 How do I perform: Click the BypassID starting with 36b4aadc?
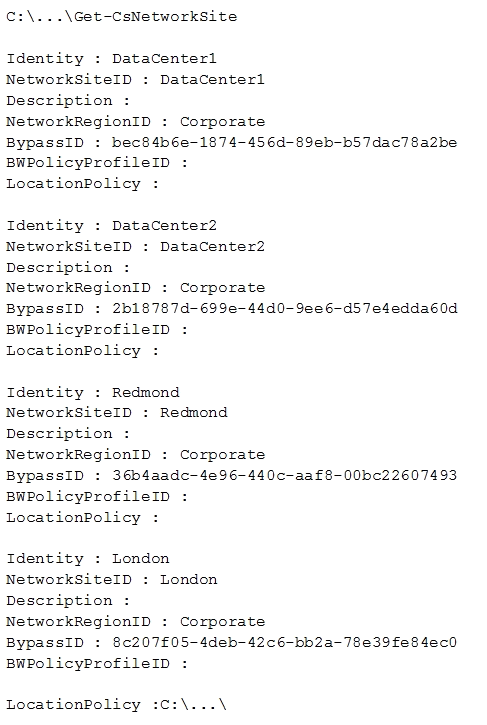[284, 475]
